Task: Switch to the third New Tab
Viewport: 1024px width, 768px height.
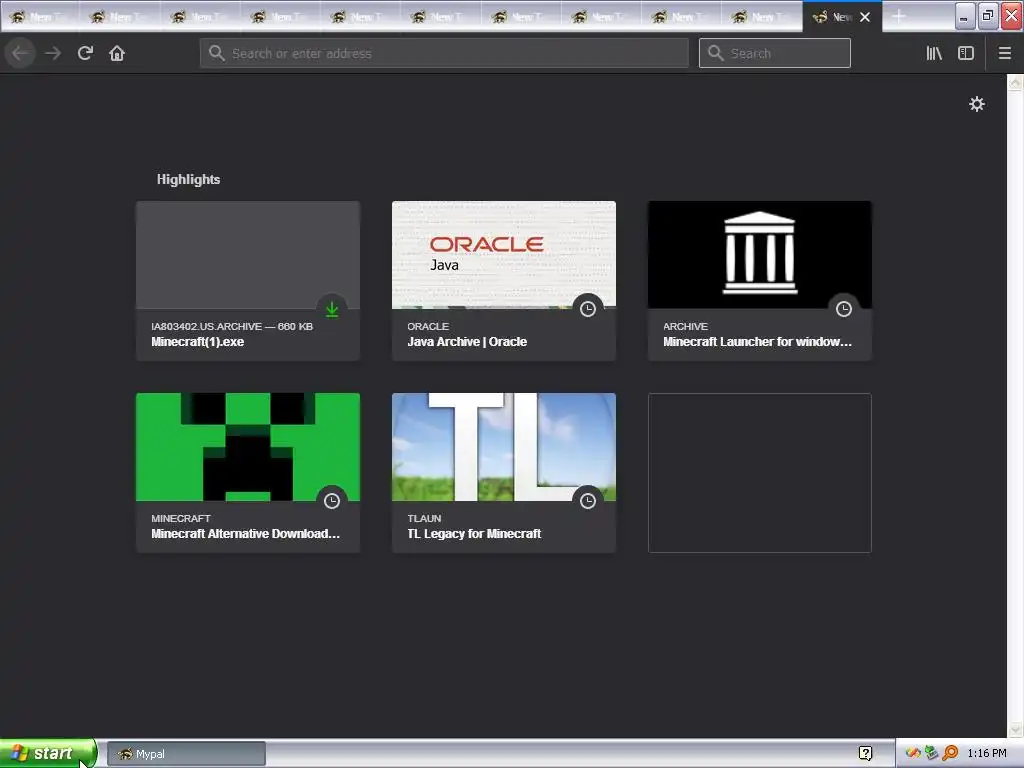Action: coord(200,17)
